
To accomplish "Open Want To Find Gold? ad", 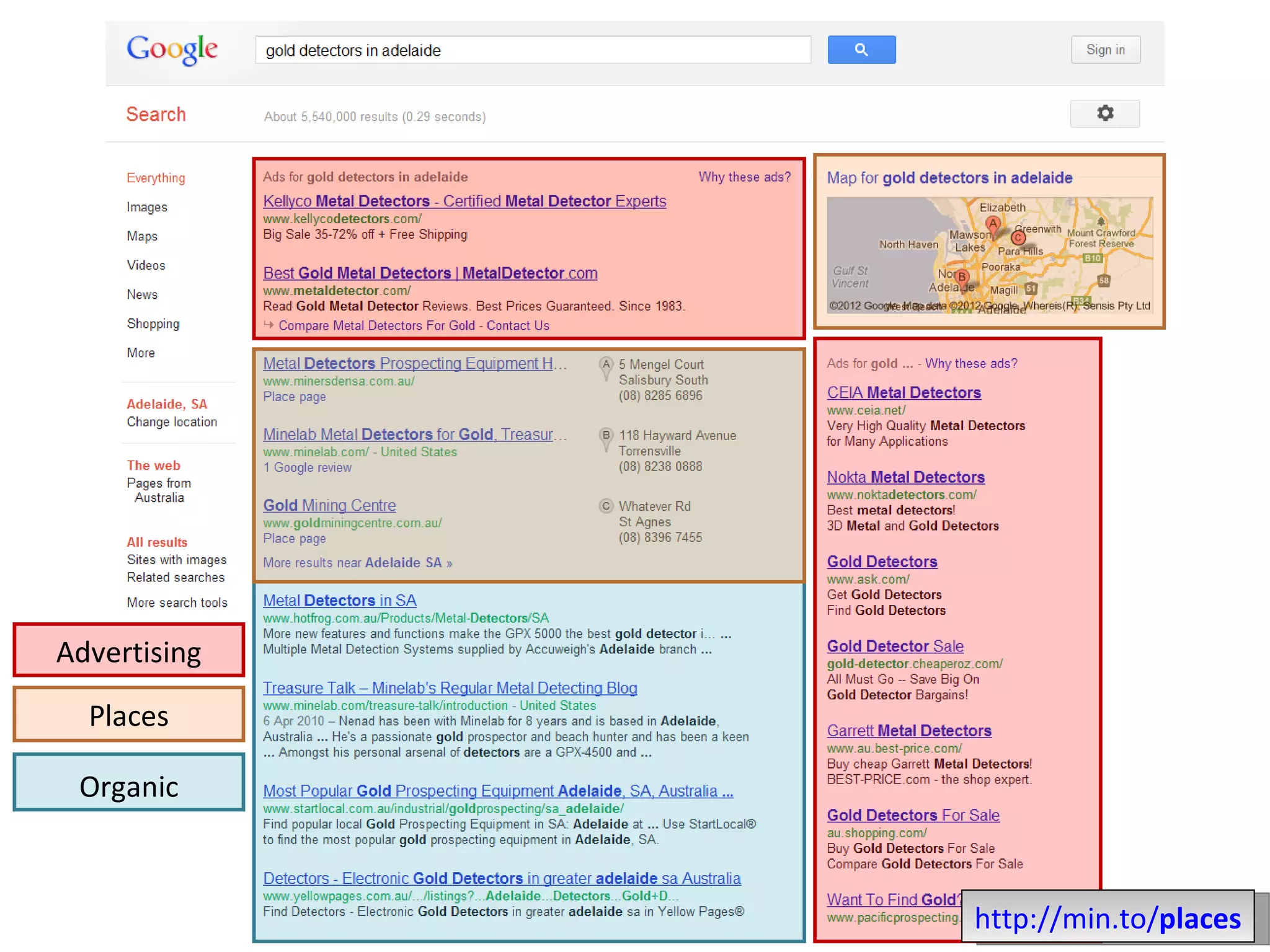I will [x=894, y=899].
